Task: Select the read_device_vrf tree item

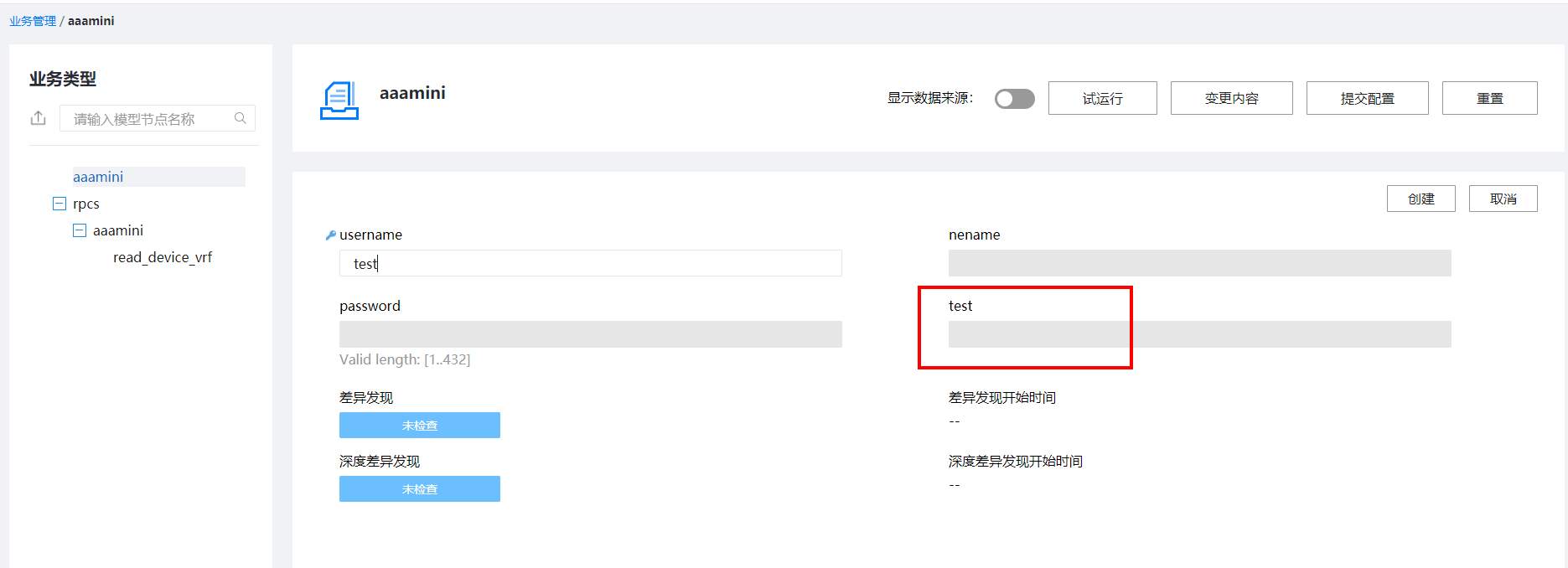Action: coord(163,257)
